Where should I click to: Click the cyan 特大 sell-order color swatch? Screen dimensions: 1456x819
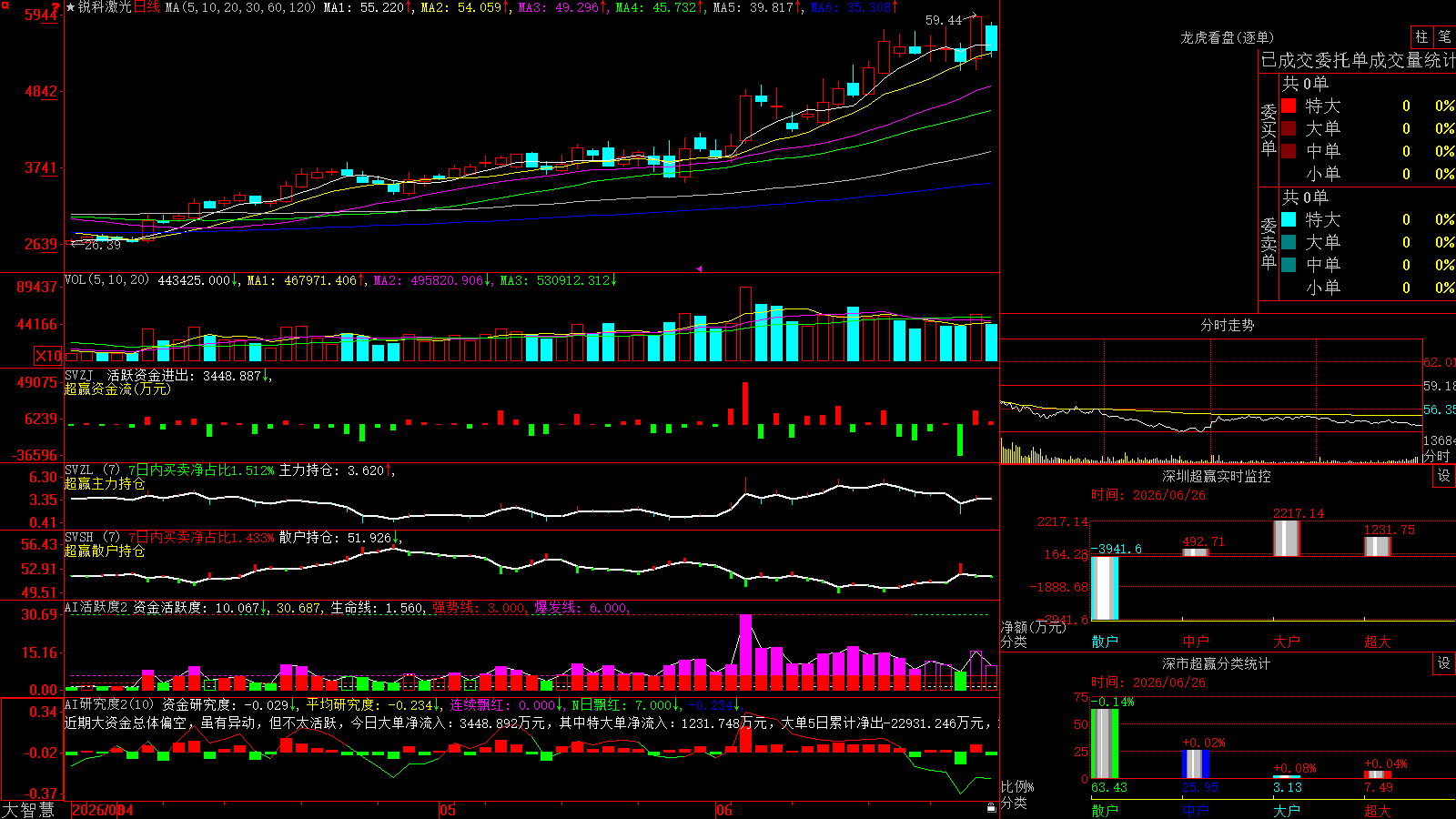pos(1289,219)
